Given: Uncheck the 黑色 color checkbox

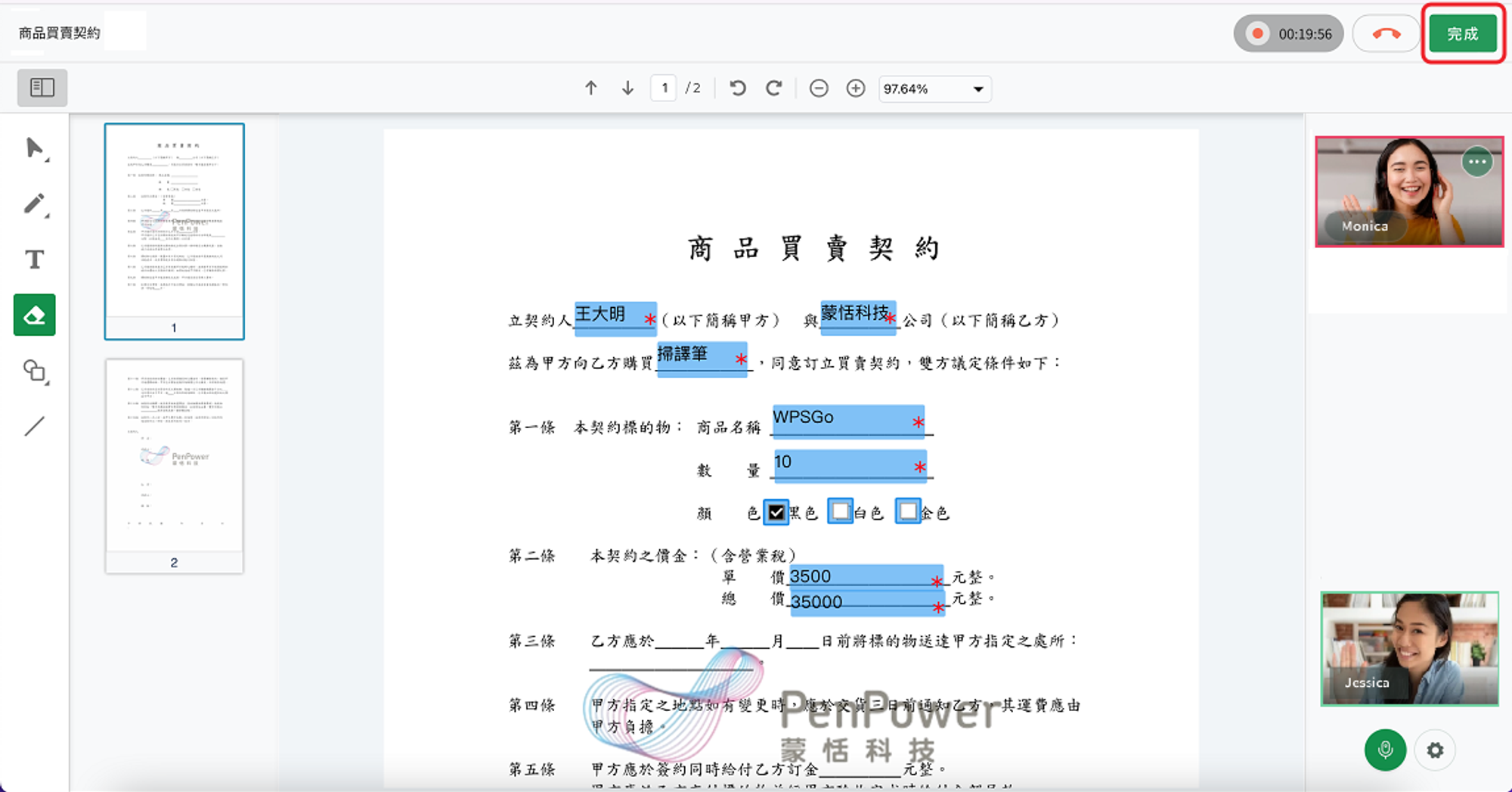Looking at the screenshot, I should click(776, 512).
